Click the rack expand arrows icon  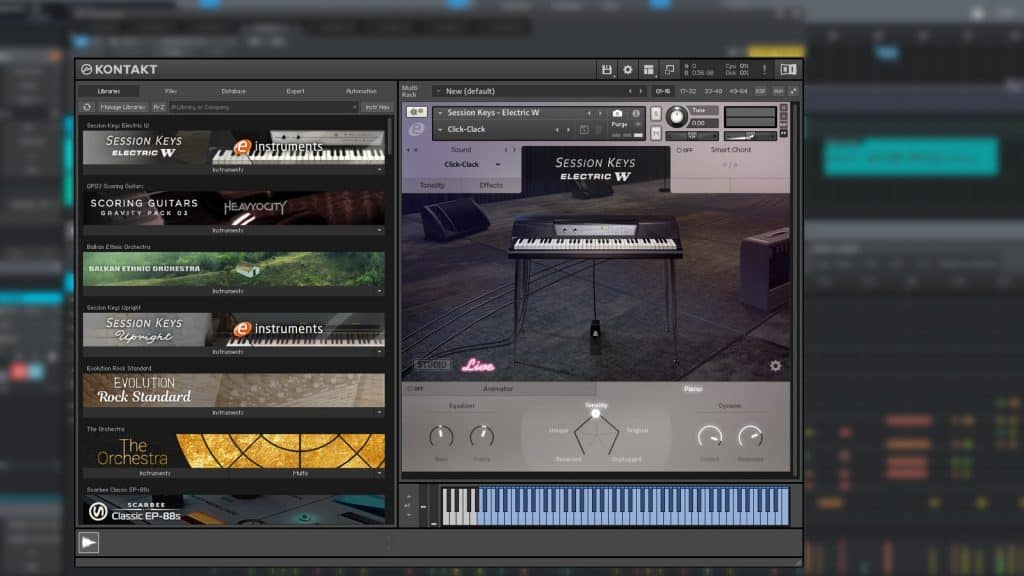coord(793,91)
